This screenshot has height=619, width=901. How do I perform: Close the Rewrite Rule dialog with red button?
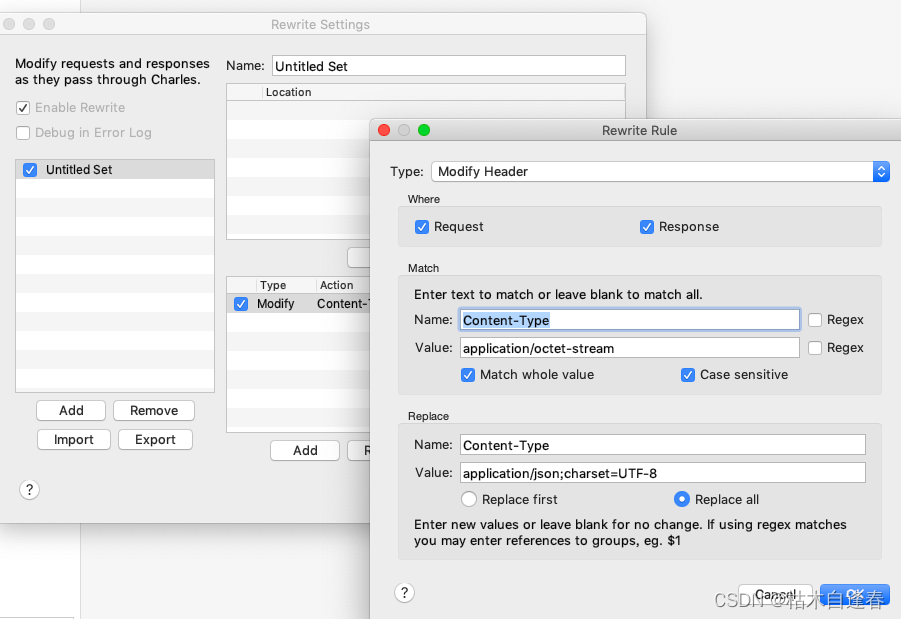coord(384,130)
